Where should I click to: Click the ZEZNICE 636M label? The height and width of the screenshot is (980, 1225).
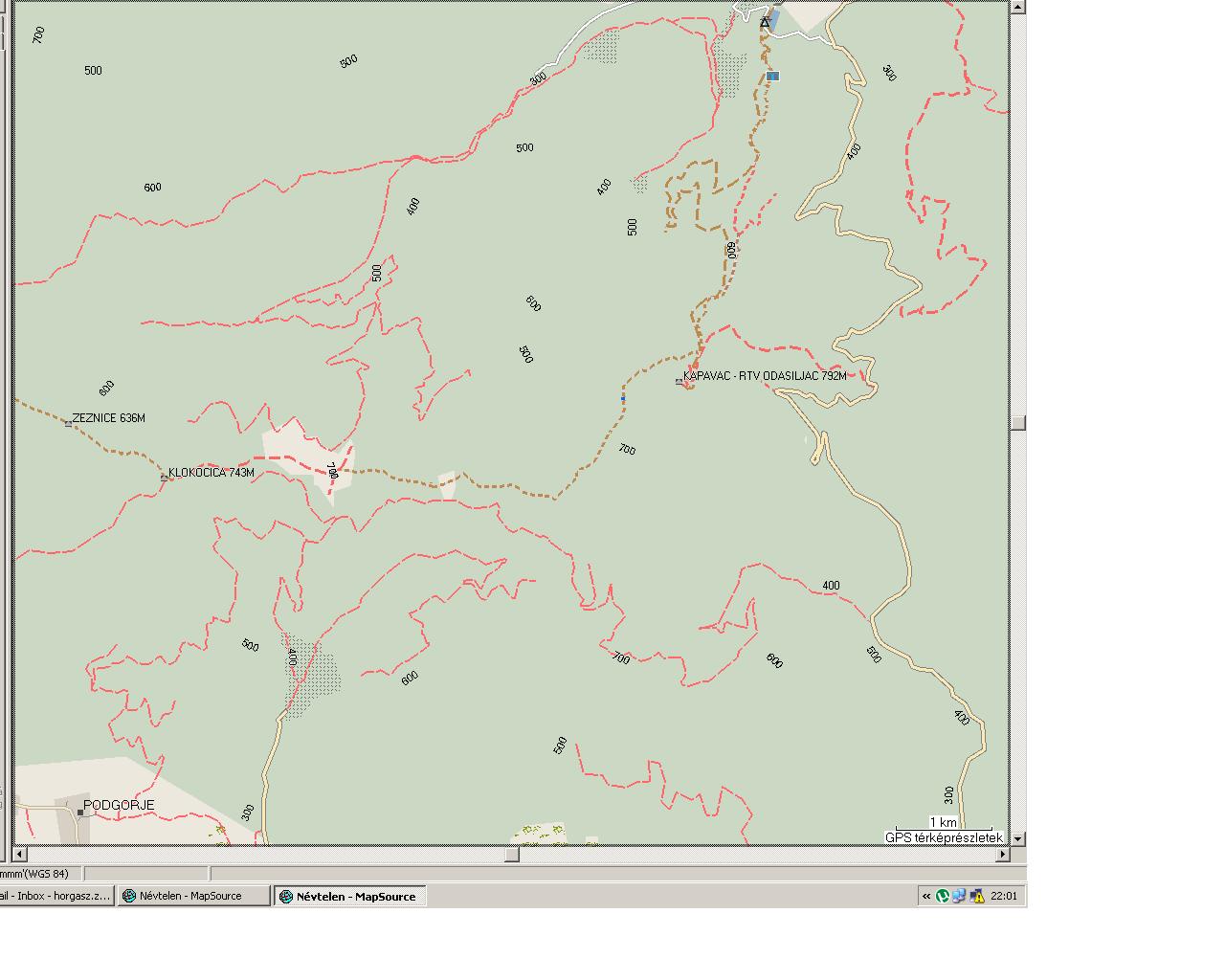click(x=109, y=418)
